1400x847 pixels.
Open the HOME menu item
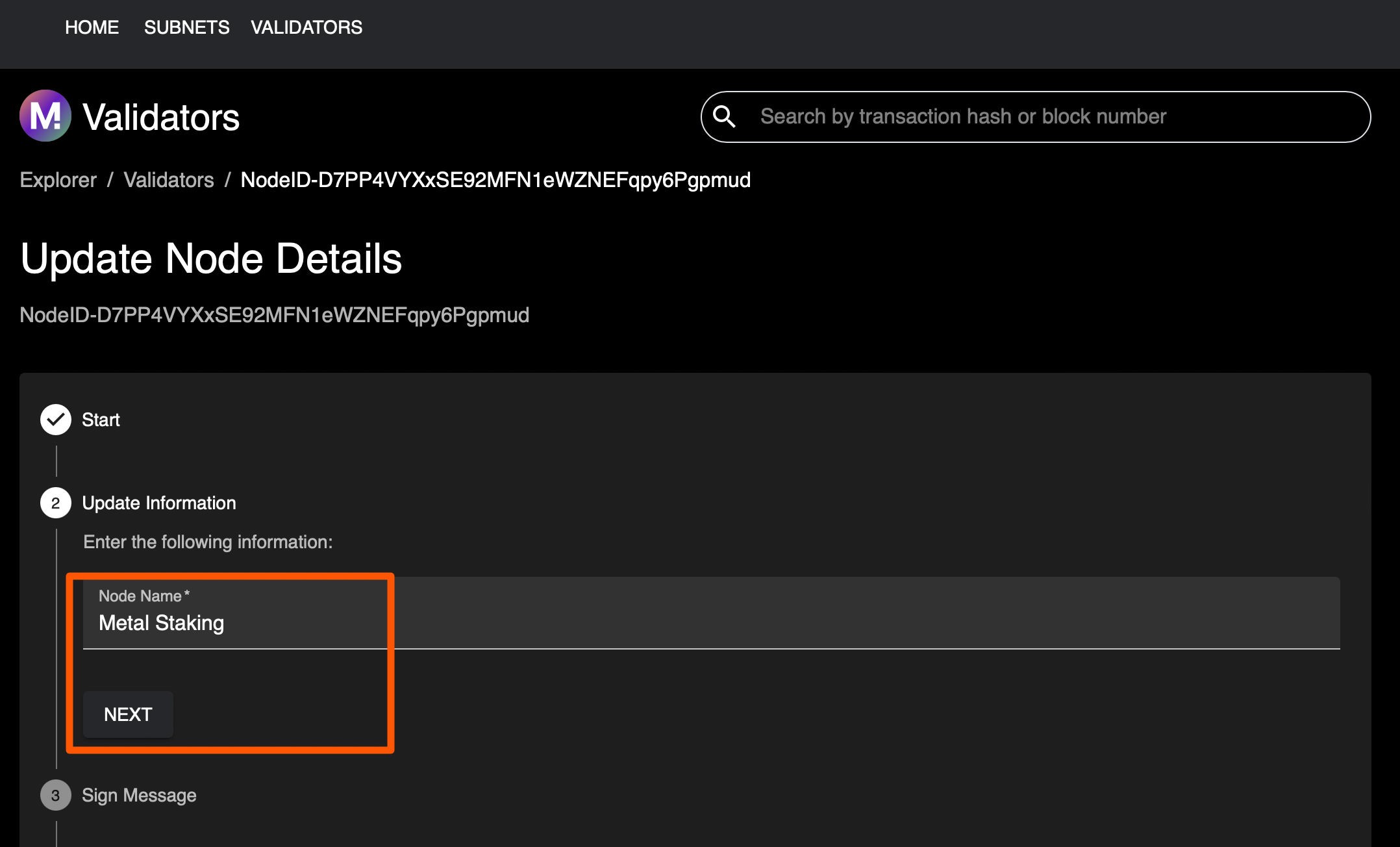(x=92, y=27)
